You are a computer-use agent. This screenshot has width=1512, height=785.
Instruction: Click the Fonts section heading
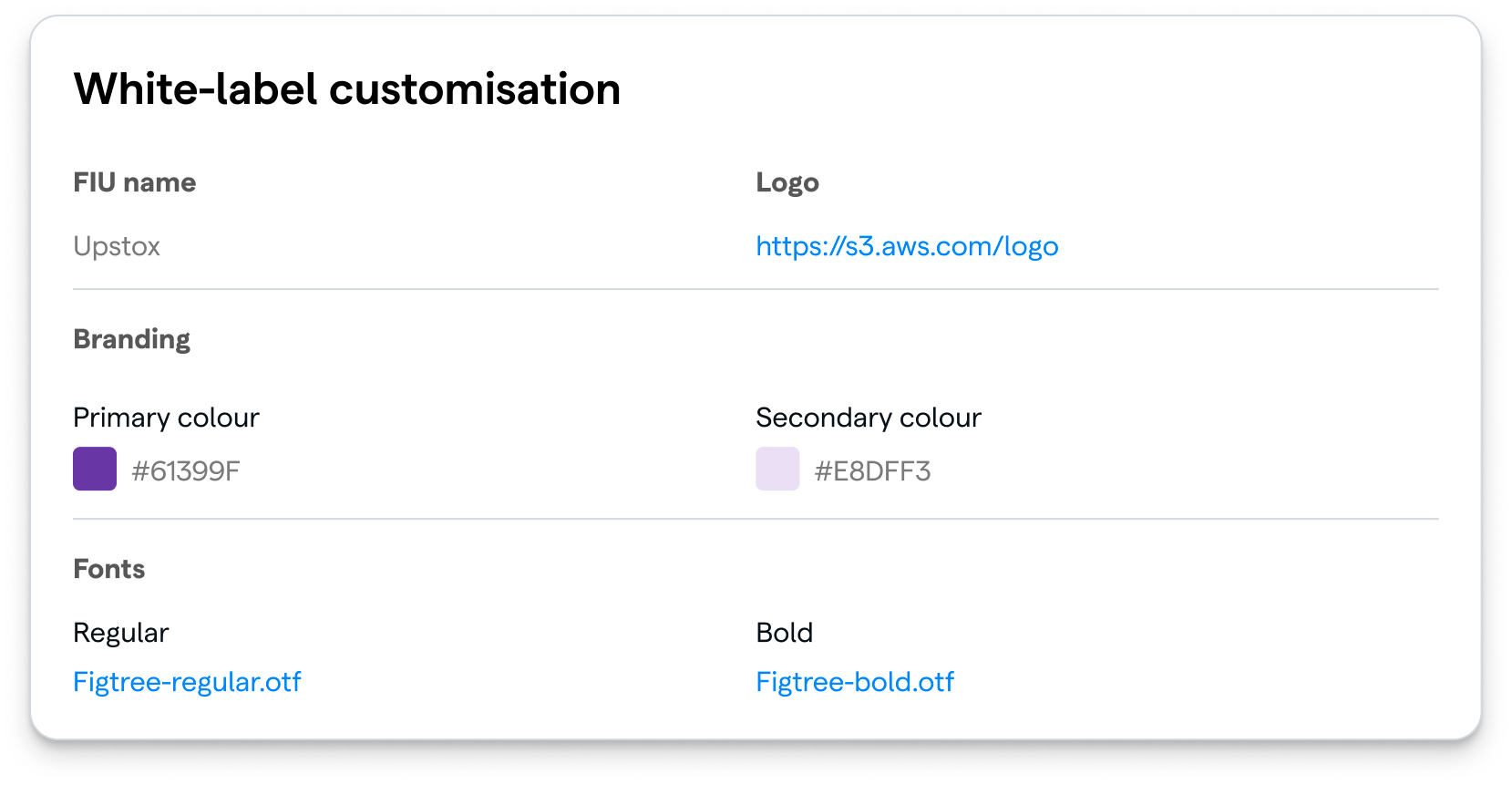tap(108, 569)
